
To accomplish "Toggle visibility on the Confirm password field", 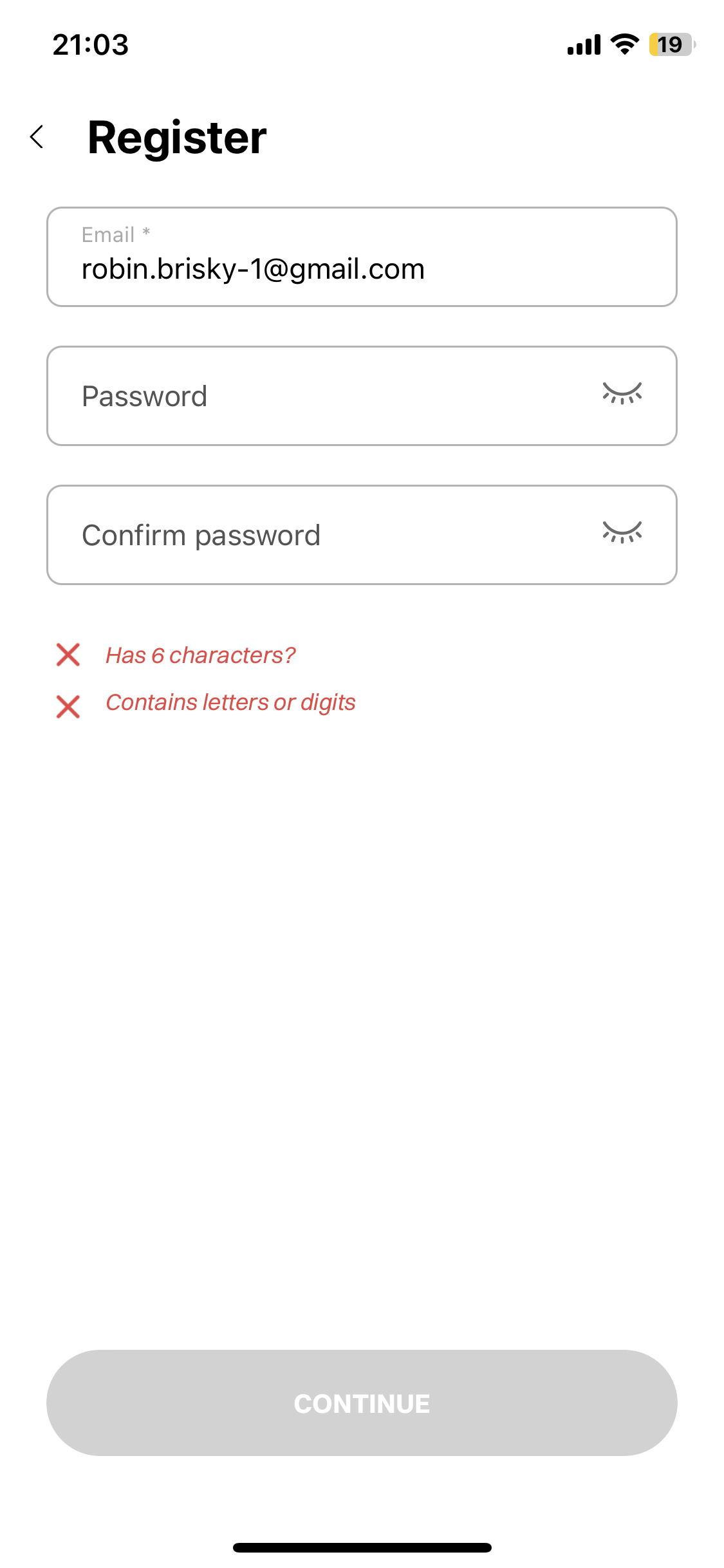I will pyautogui.click(x=622, y=532).
